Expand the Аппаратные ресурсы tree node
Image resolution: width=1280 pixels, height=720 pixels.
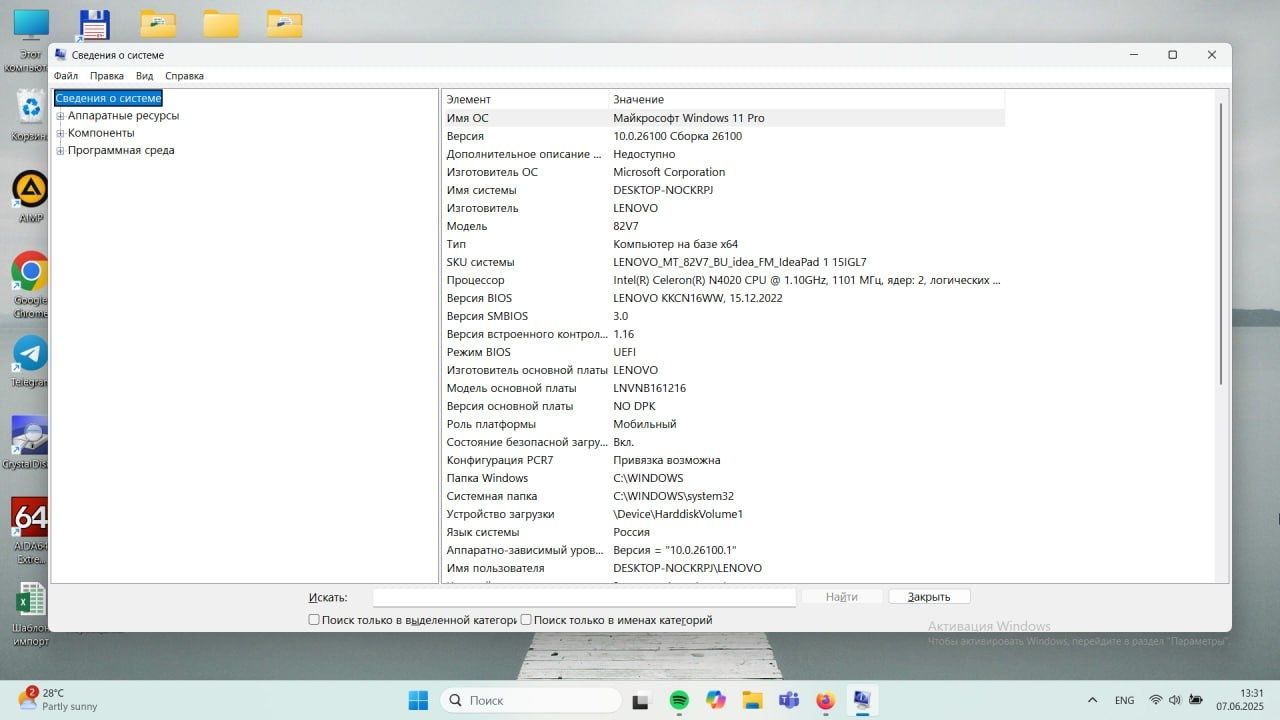pos(60,116)
